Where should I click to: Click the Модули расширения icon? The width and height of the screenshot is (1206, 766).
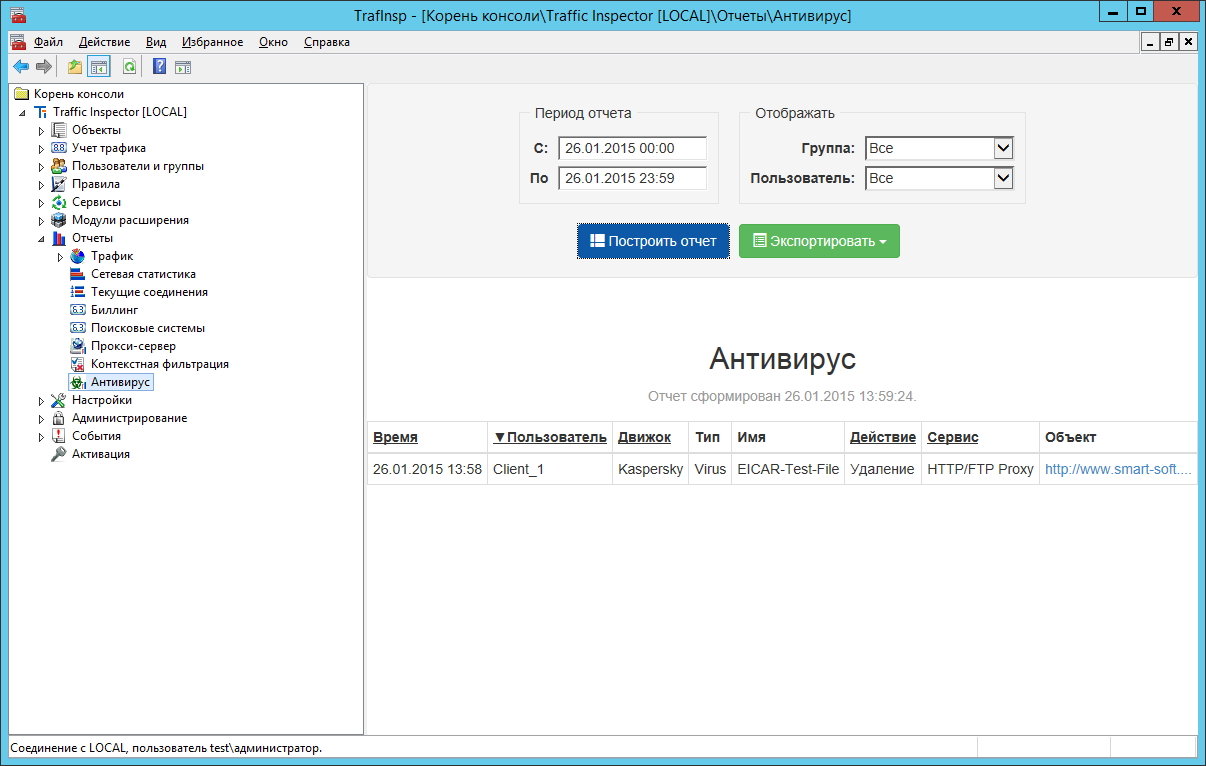pyautogui.click(x=59, y=220)
